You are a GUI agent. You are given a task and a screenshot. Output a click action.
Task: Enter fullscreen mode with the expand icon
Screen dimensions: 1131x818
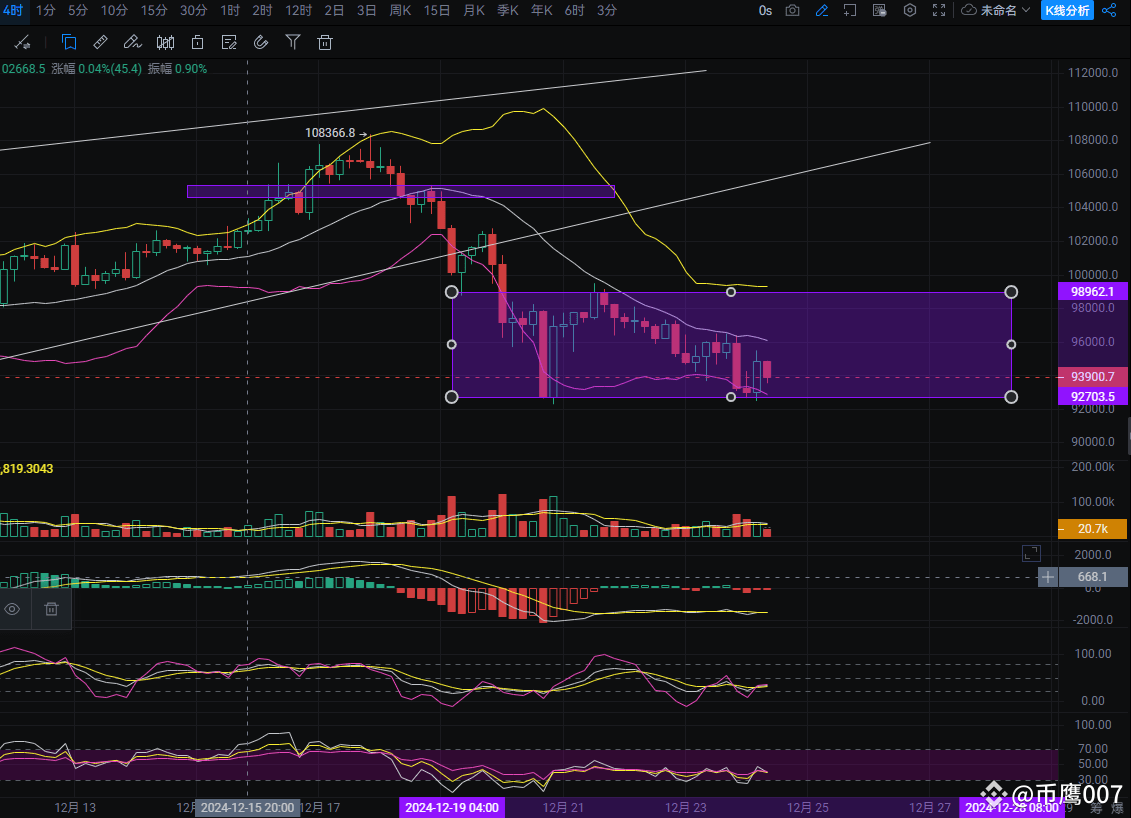click(x=938, y=11)
